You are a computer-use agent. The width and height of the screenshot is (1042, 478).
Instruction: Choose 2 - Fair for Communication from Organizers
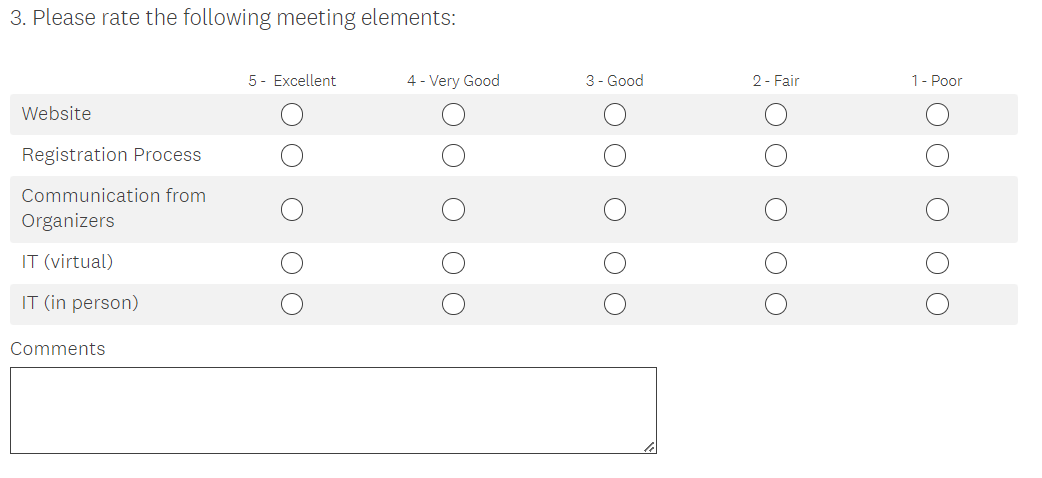[776, 210]
